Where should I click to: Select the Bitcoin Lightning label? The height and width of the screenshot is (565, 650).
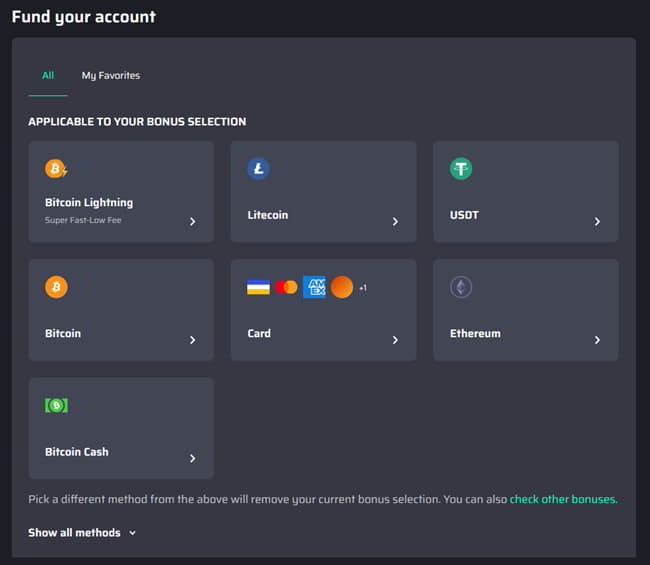pyautogui.click(x=89, y=202)
